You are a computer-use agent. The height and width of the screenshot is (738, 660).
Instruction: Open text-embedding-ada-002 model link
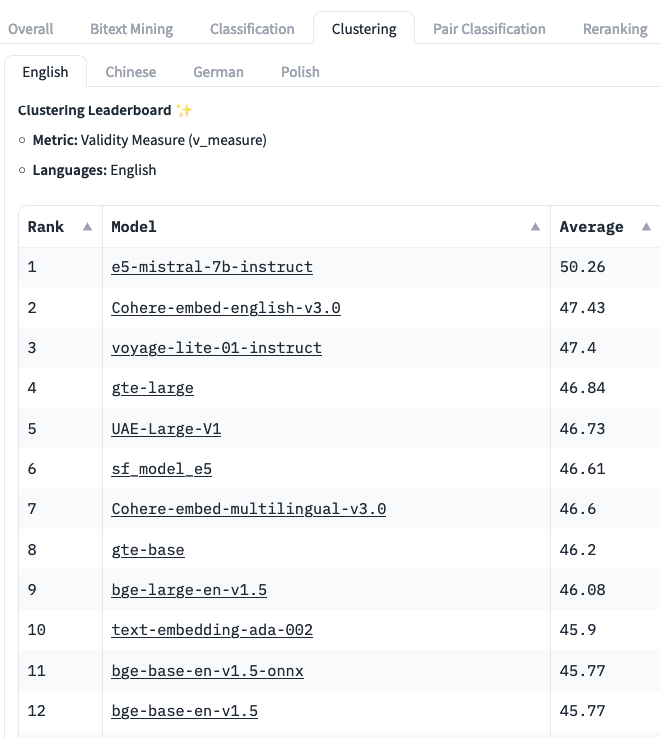point(212,630)
